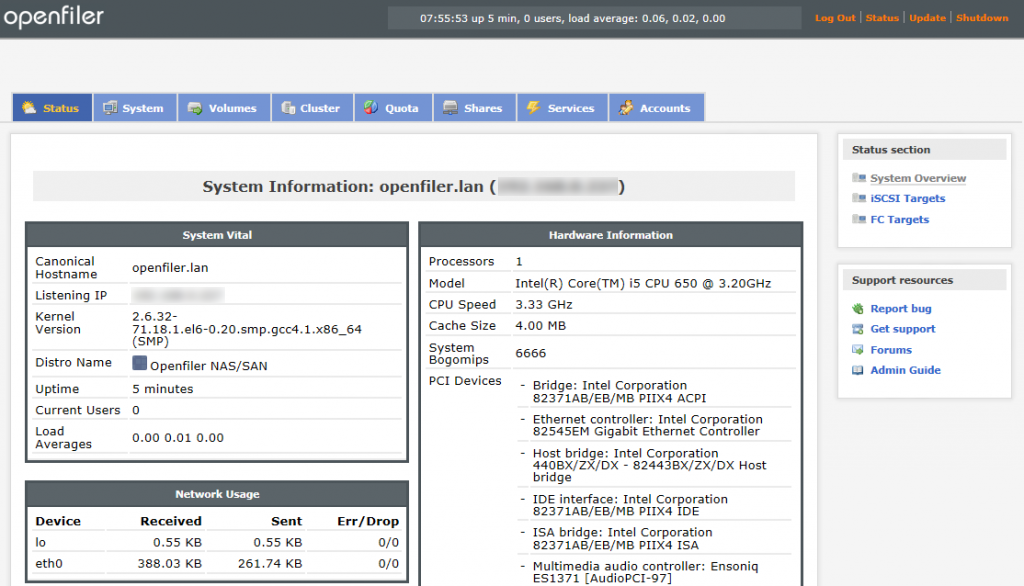This screenshot has width=1024, height=586.
Task: Click the eth0 device row label
Action: [49, 563]
